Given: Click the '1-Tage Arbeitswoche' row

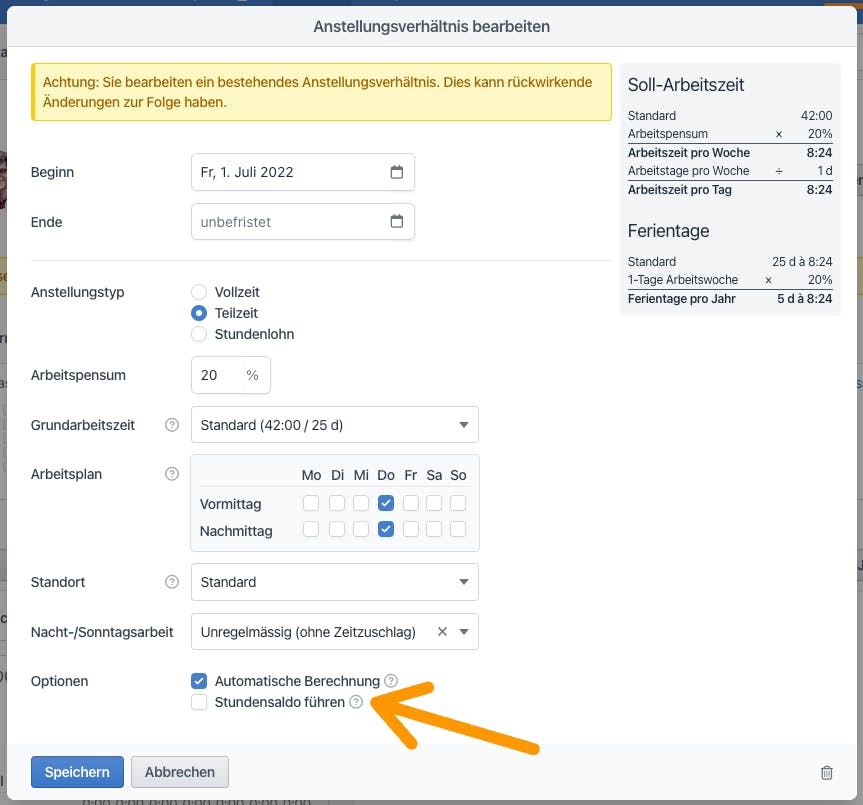Looking at the screenshot, I should 730,280.
